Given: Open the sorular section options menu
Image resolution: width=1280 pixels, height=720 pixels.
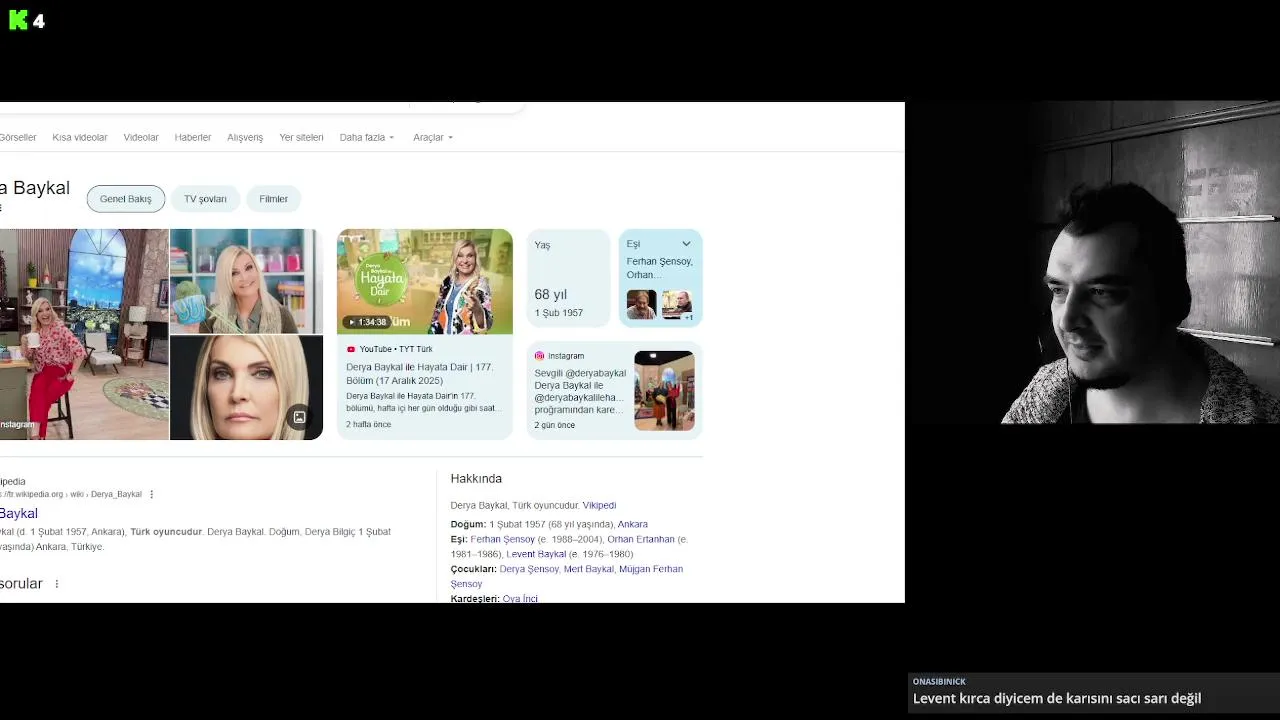Looking at the screenshot, I should (57, 584).
